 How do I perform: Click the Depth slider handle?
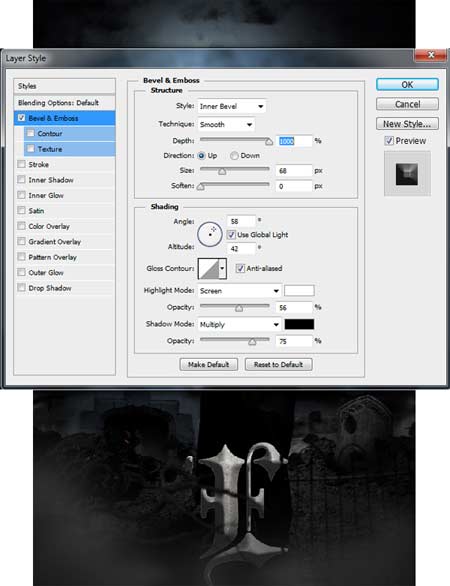(269, 142)
